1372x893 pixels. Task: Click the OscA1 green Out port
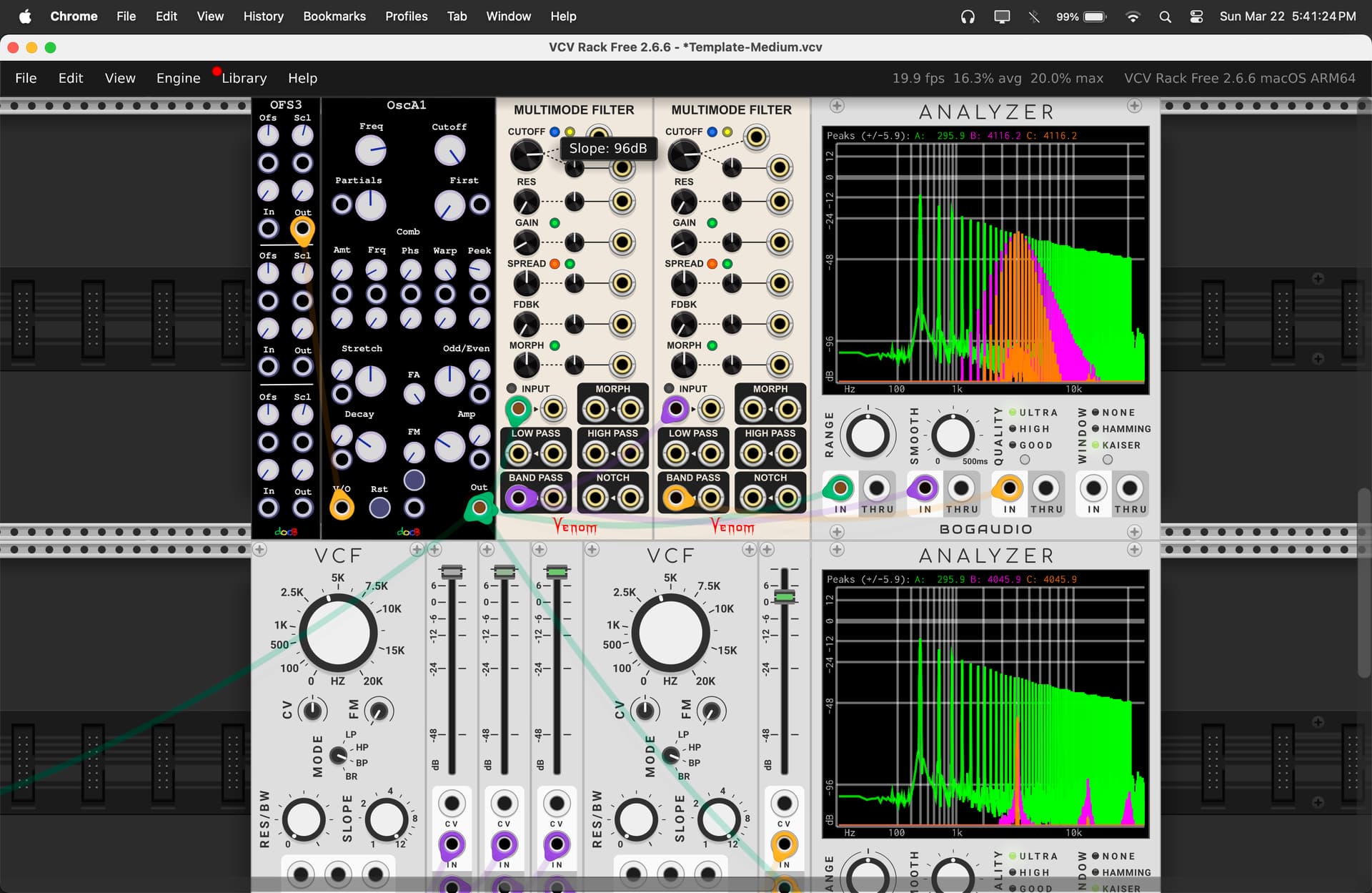pos(479,508)
